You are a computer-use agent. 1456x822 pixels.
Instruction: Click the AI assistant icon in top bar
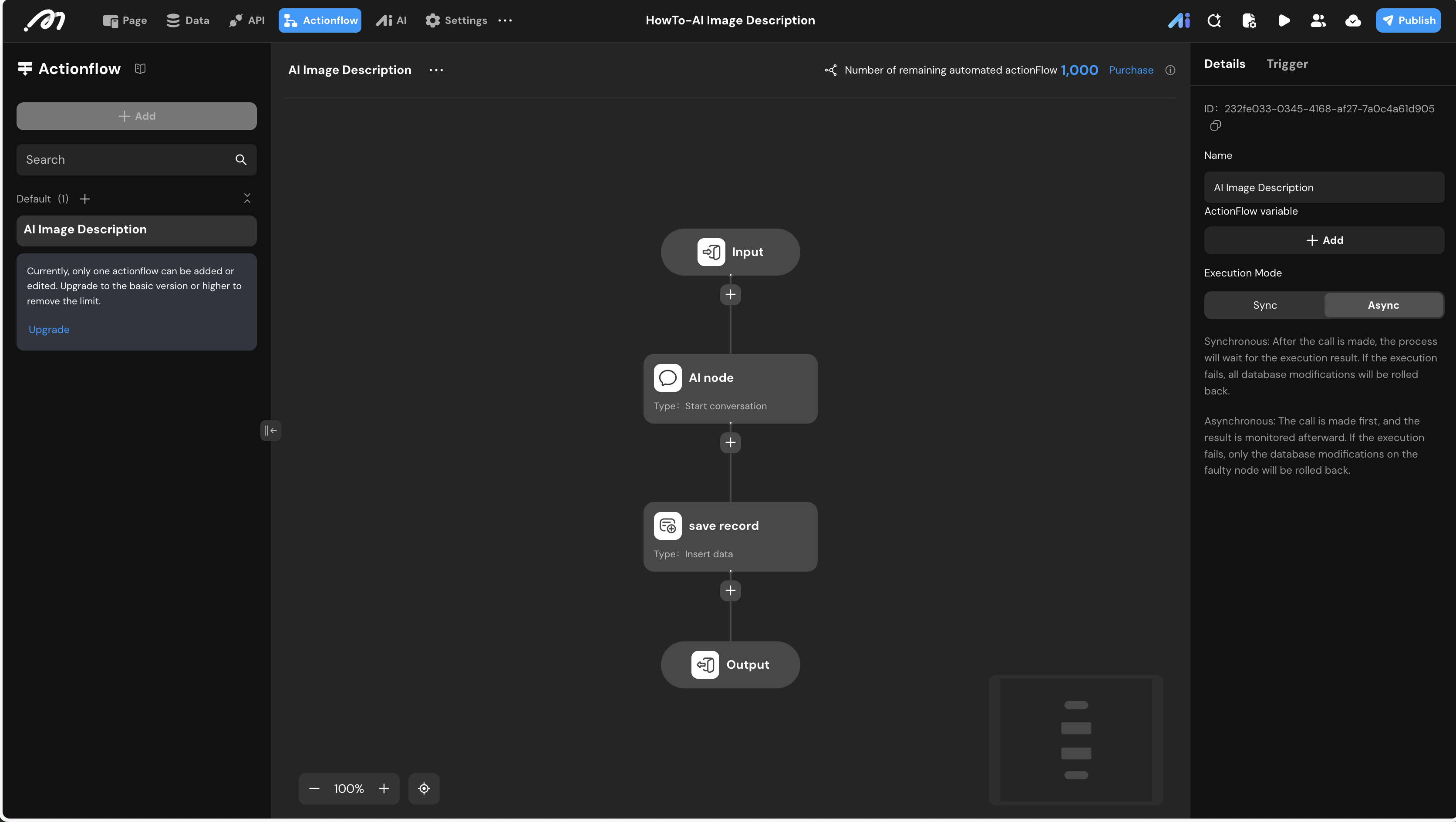pos(1179,21)
